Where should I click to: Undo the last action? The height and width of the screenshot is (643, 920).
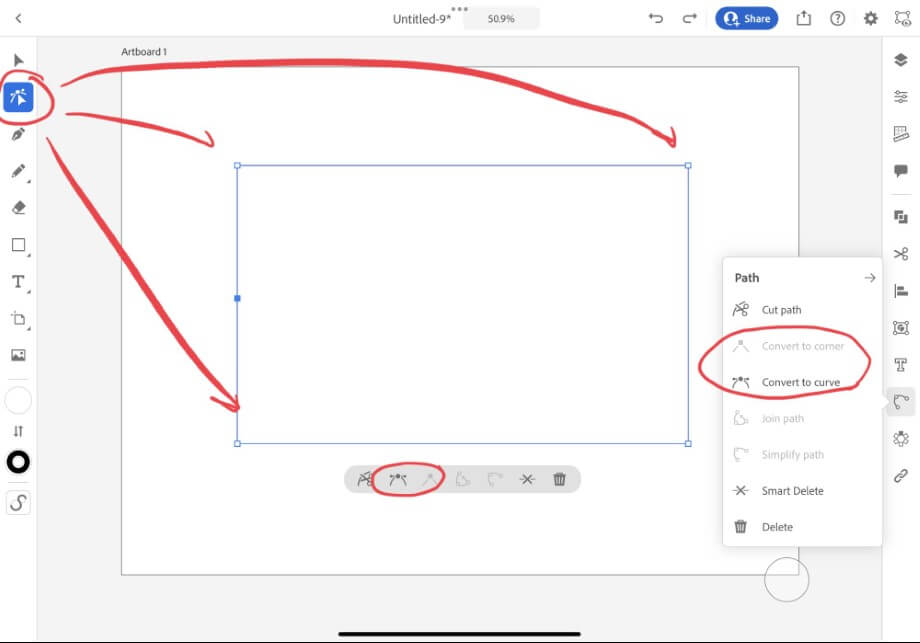click(x=655, y=18)
